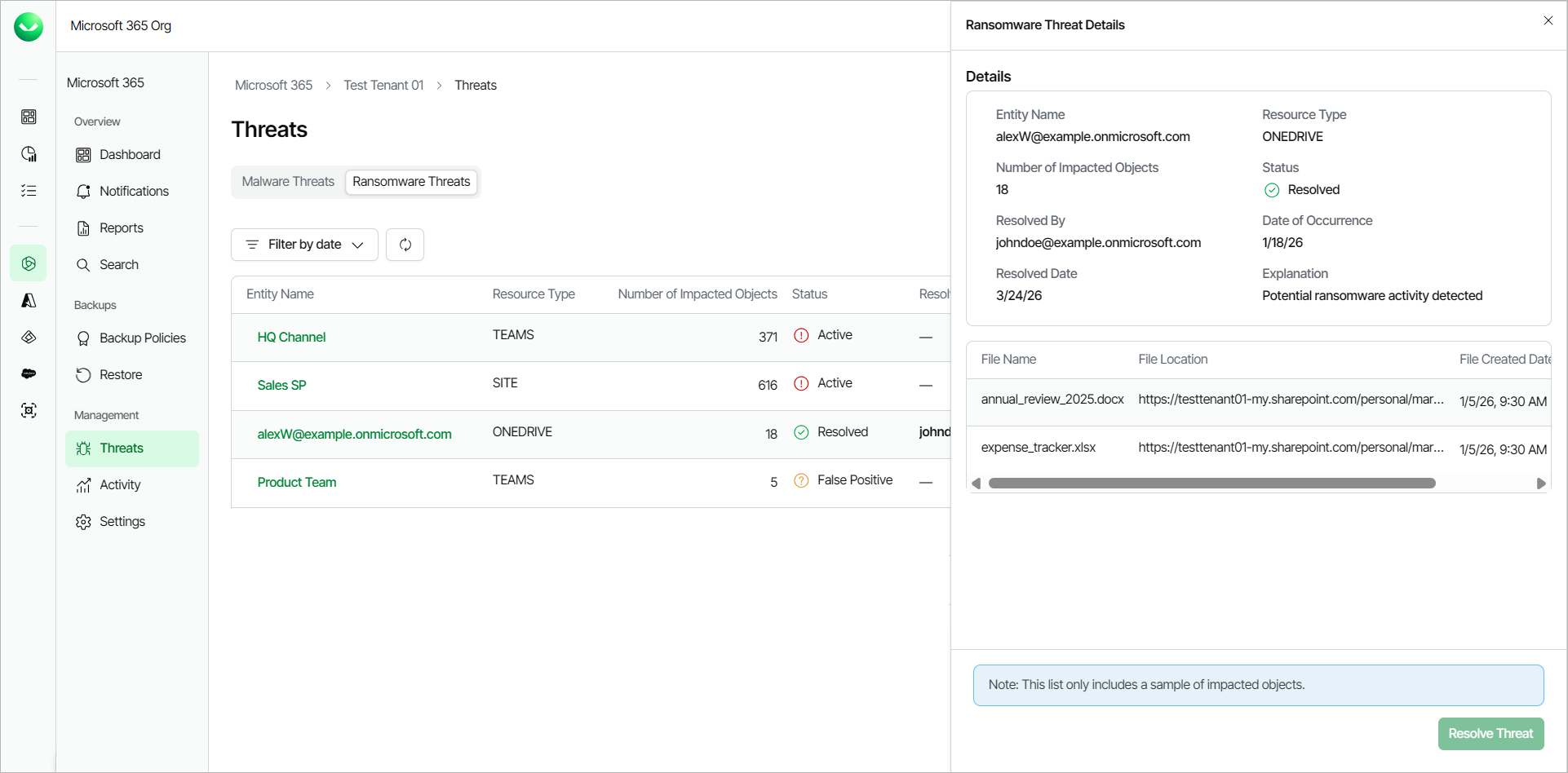1568x773 pixels.
Task: Close the Ransomware Threat Details panel
Action: (x=1548, y=20)
